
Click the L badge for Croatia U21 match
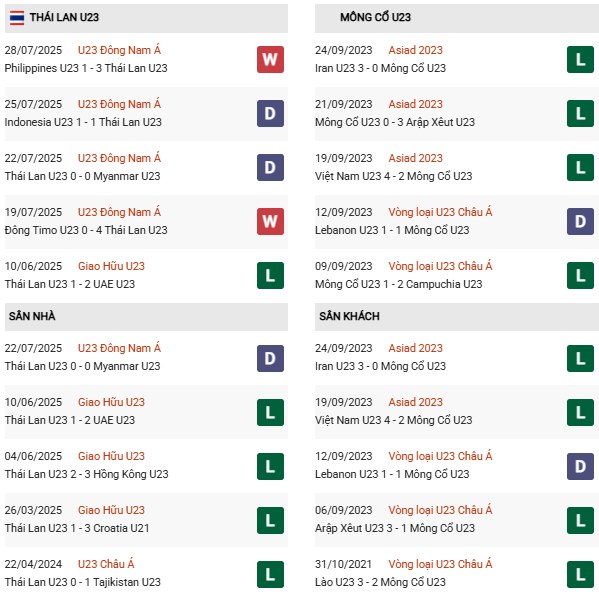[x=270, y=521]
